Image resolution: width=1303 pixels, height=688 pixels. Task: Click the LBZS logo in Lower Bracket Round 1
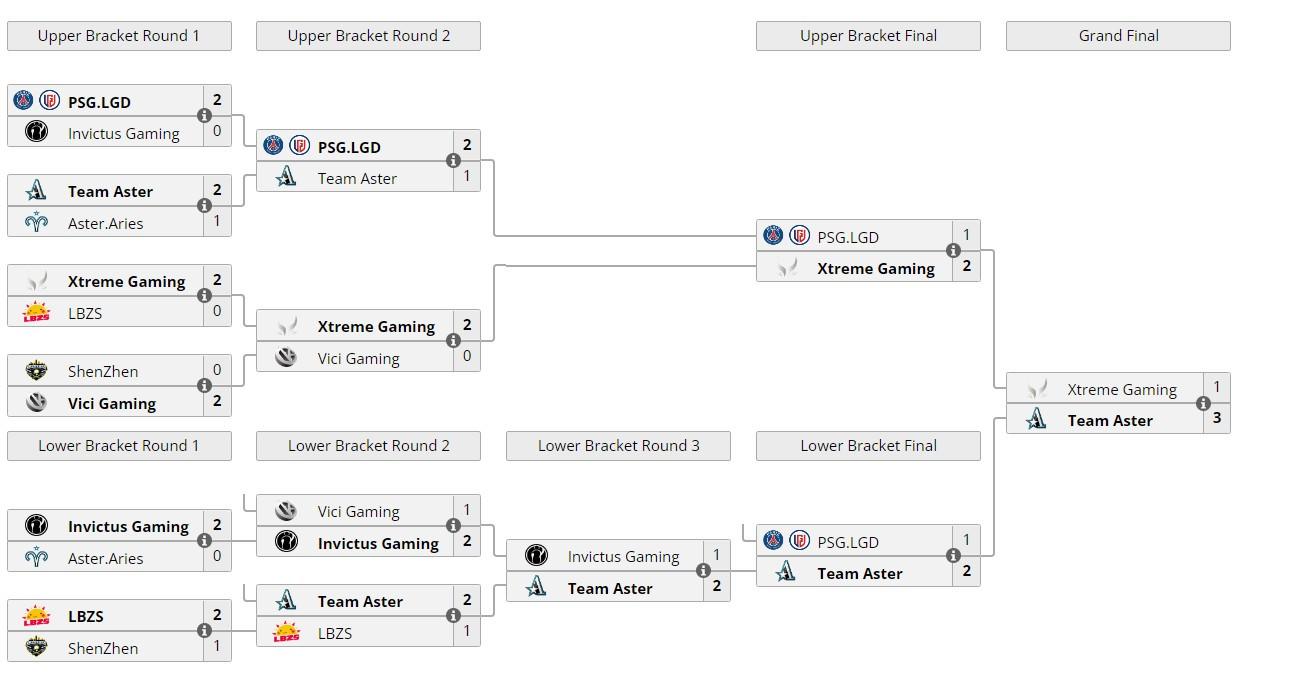point(36,616)
